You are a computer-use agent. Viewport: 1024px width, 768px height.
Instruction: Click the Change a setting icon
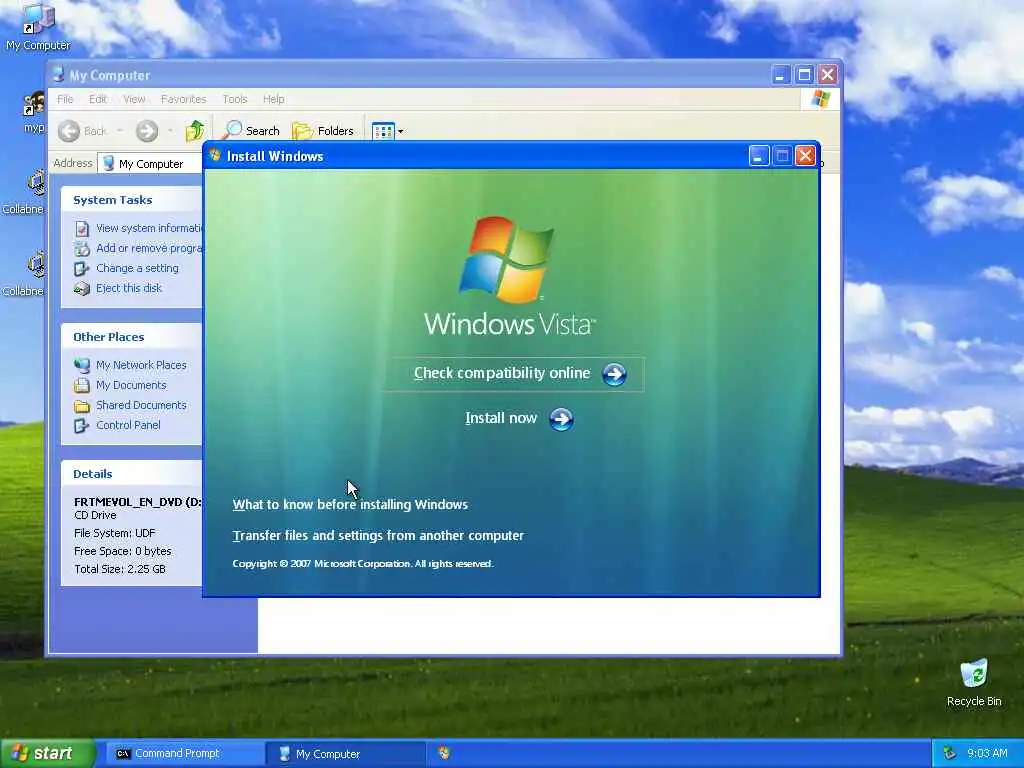(82, 268)
